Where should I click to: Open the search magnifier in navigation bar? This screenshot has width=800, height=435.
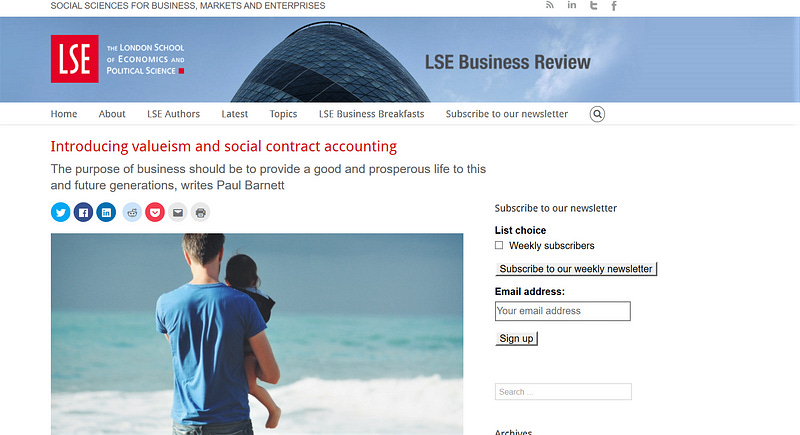597,114
